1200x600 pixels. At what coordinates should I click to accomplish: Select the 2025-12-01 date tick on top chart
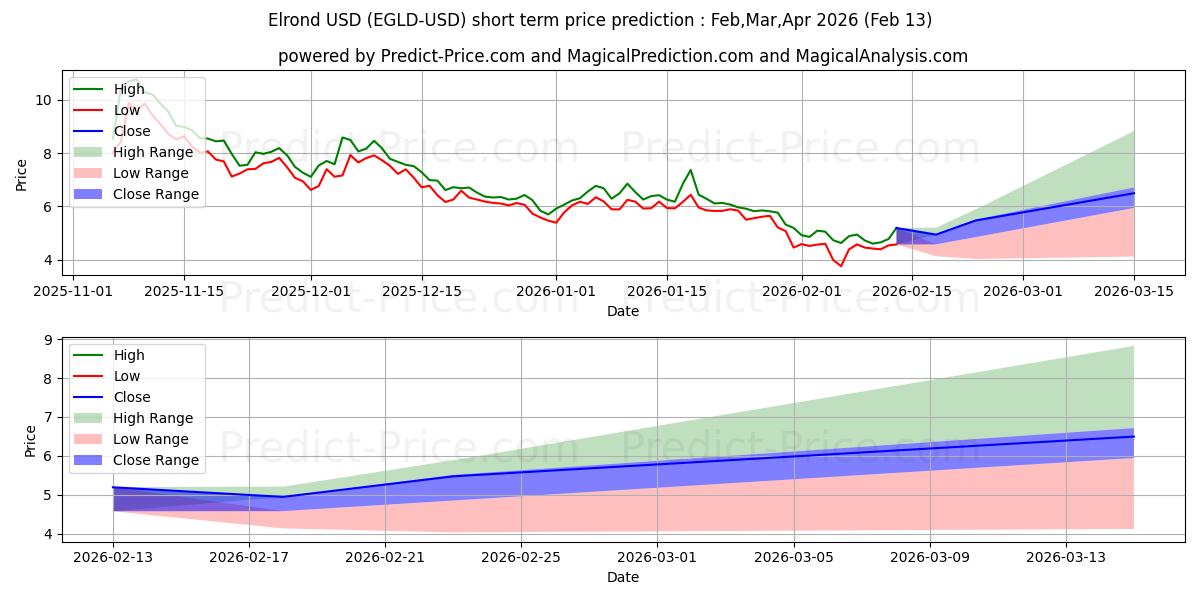pos(311,291)
